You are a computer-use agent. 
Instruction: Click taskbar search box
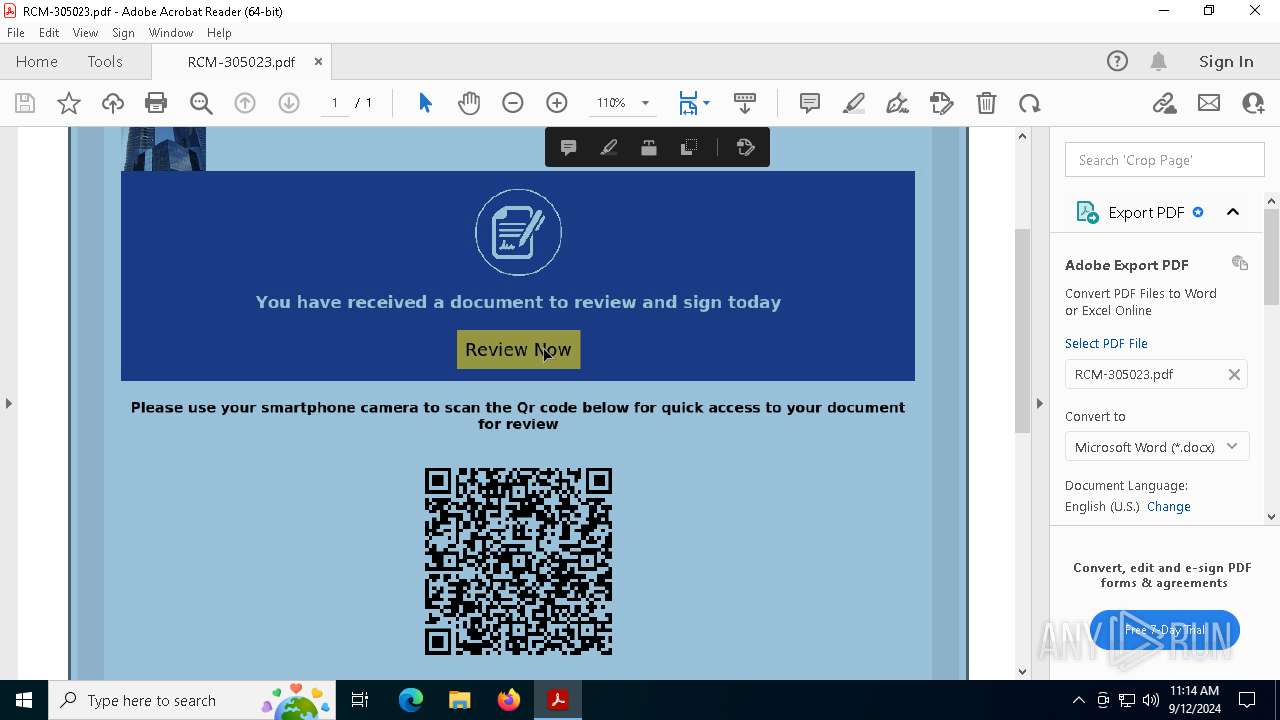tap(192, 700)
